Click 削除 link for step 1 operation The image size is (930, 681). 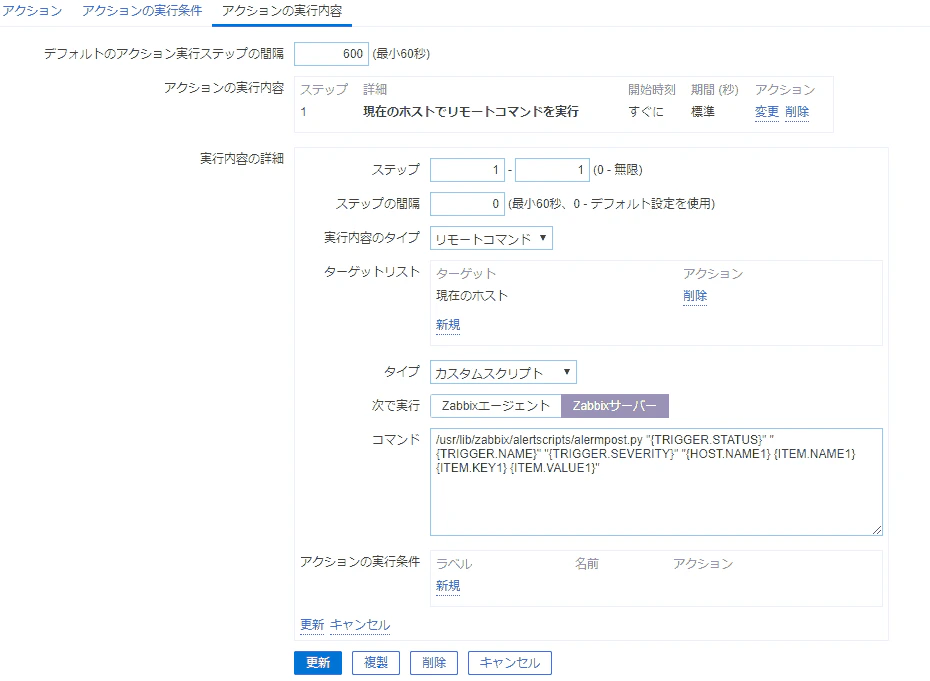797,112
